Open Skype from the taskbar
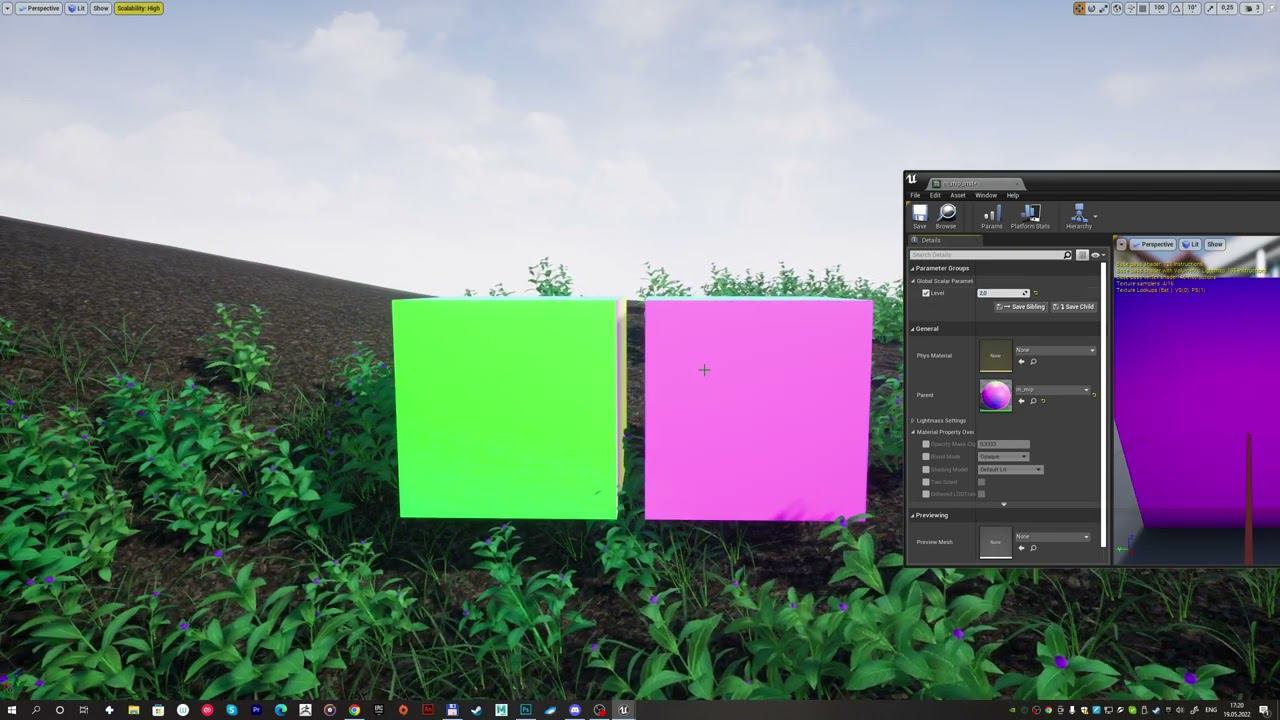 click(232, 710)
